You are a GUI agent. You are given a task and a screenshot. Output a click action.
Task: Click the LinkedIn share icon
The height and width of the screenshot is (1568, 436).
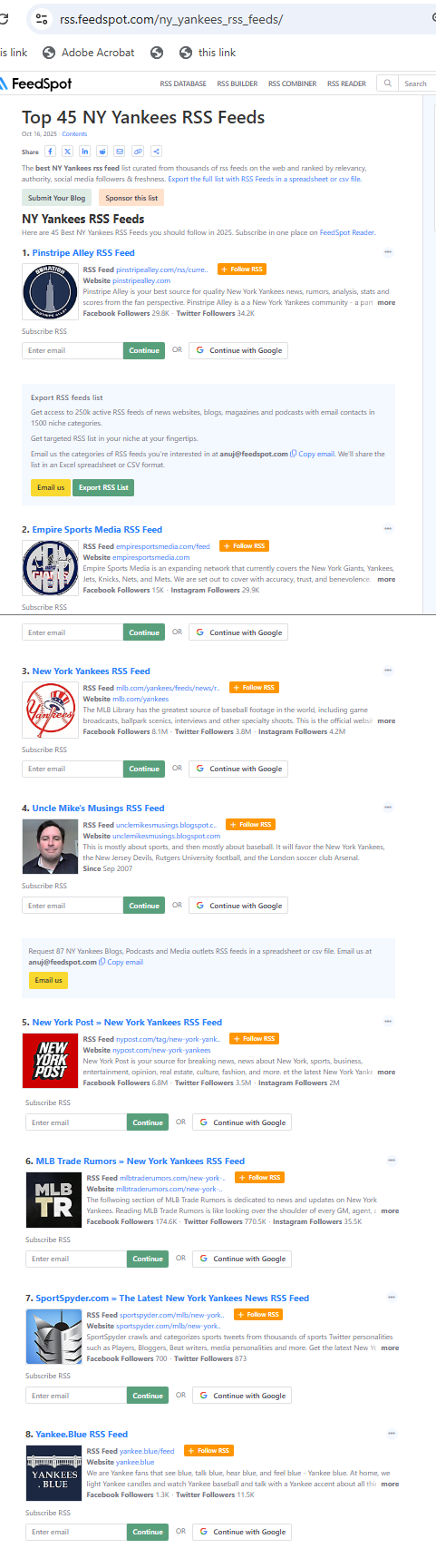click(84, 152)
